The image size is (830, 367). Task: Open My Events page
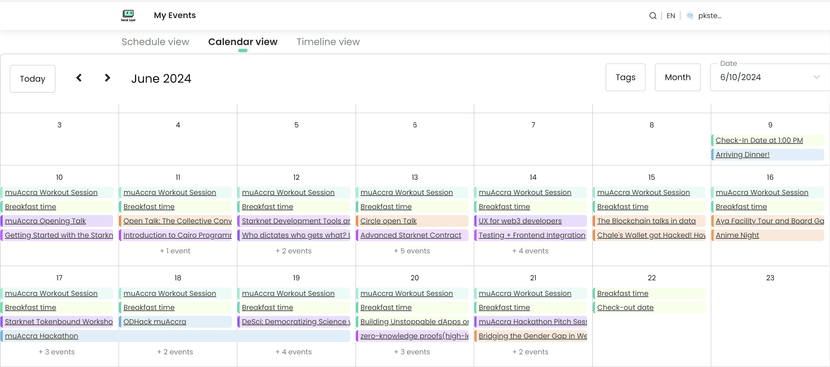(x=175, y=15)
